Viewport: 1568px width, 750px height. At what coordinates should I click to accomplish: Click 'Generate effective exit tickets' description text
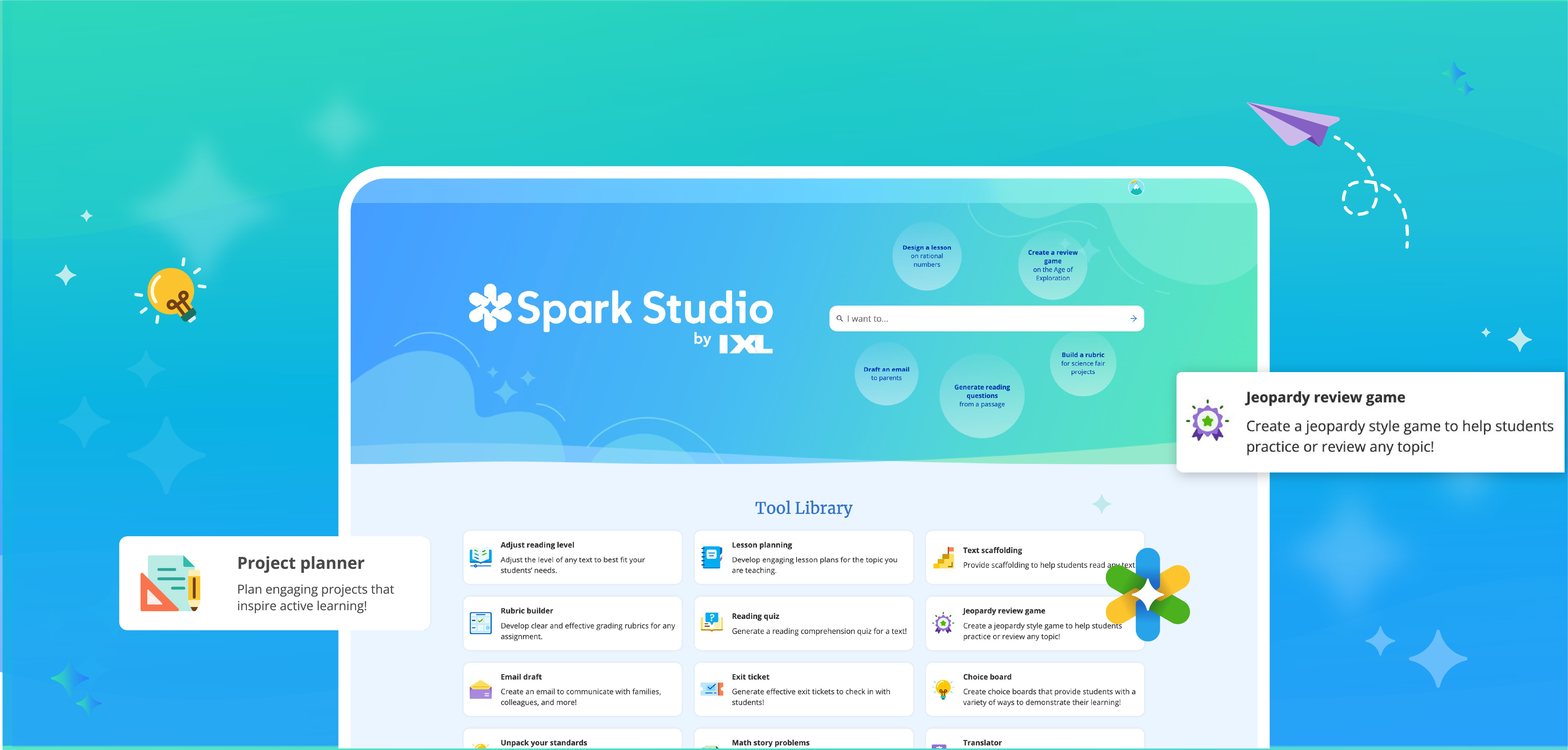point(811,697)
